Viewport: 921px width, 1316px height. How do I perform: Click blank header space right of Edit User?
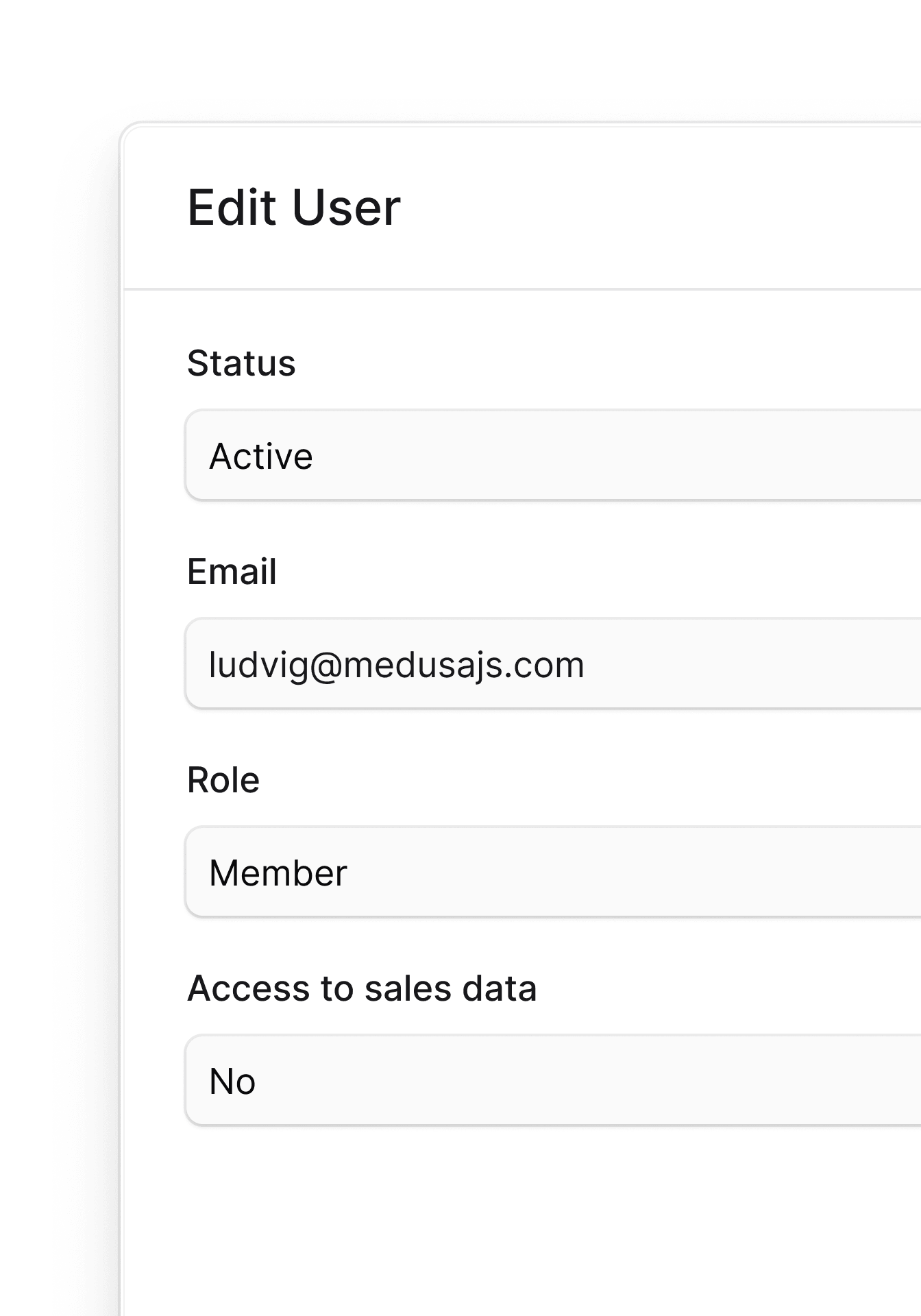pos(658,207)
